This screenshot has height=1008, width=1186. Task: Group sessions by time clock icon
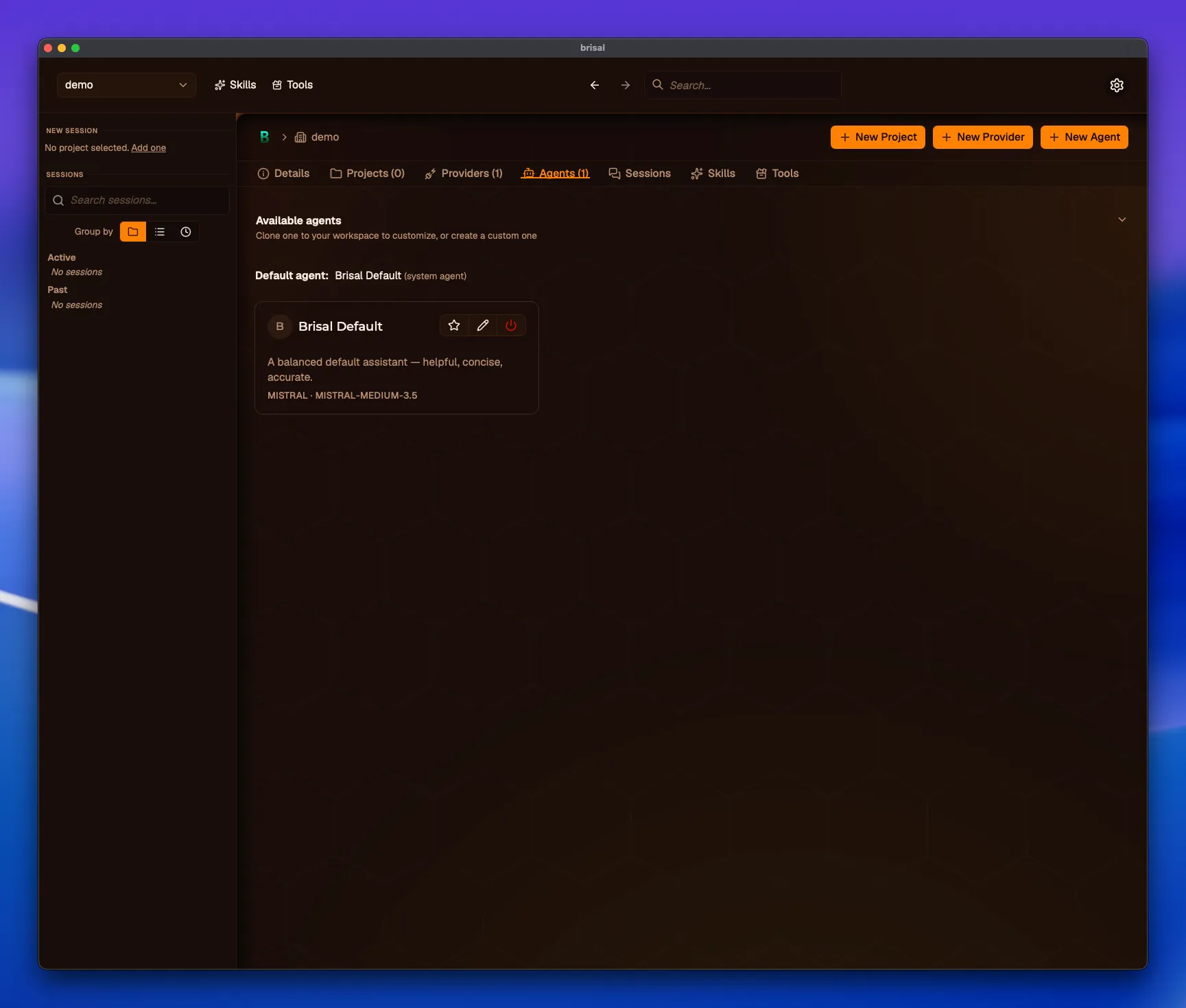186,232
